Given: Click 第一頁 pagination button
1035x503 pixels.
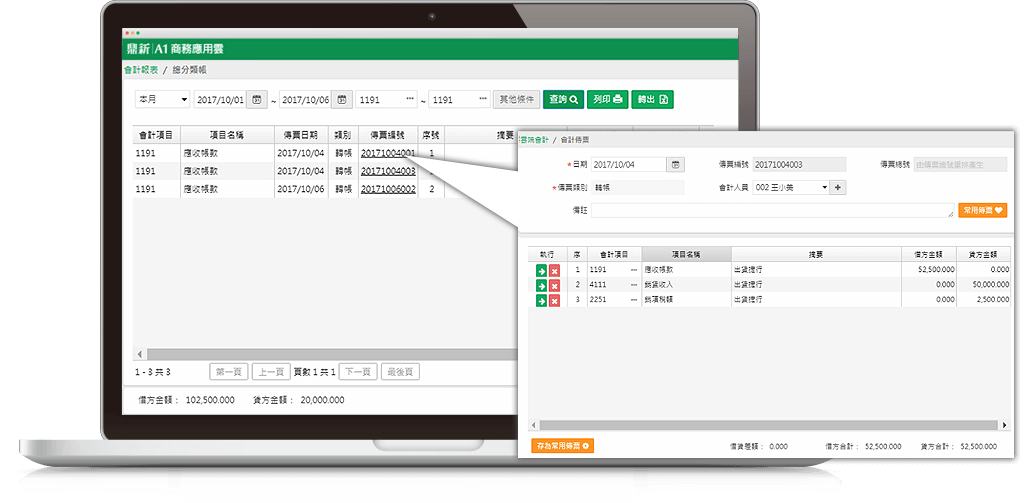Looking at the screenshot, I should (228, 372).
